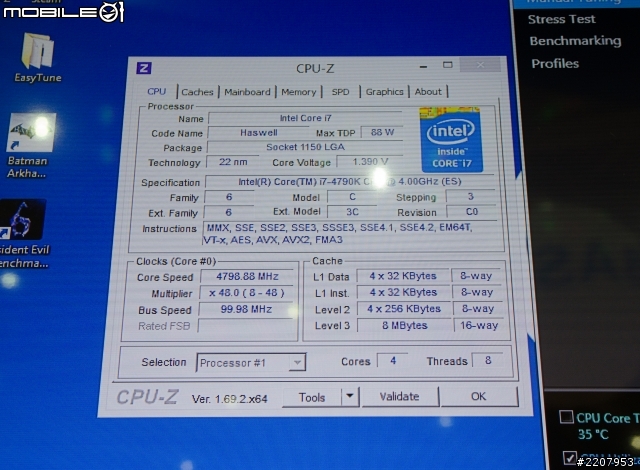The image size is (640, 470).
Task: Open the EasyTune folder icon
Action: click(38, 51)
